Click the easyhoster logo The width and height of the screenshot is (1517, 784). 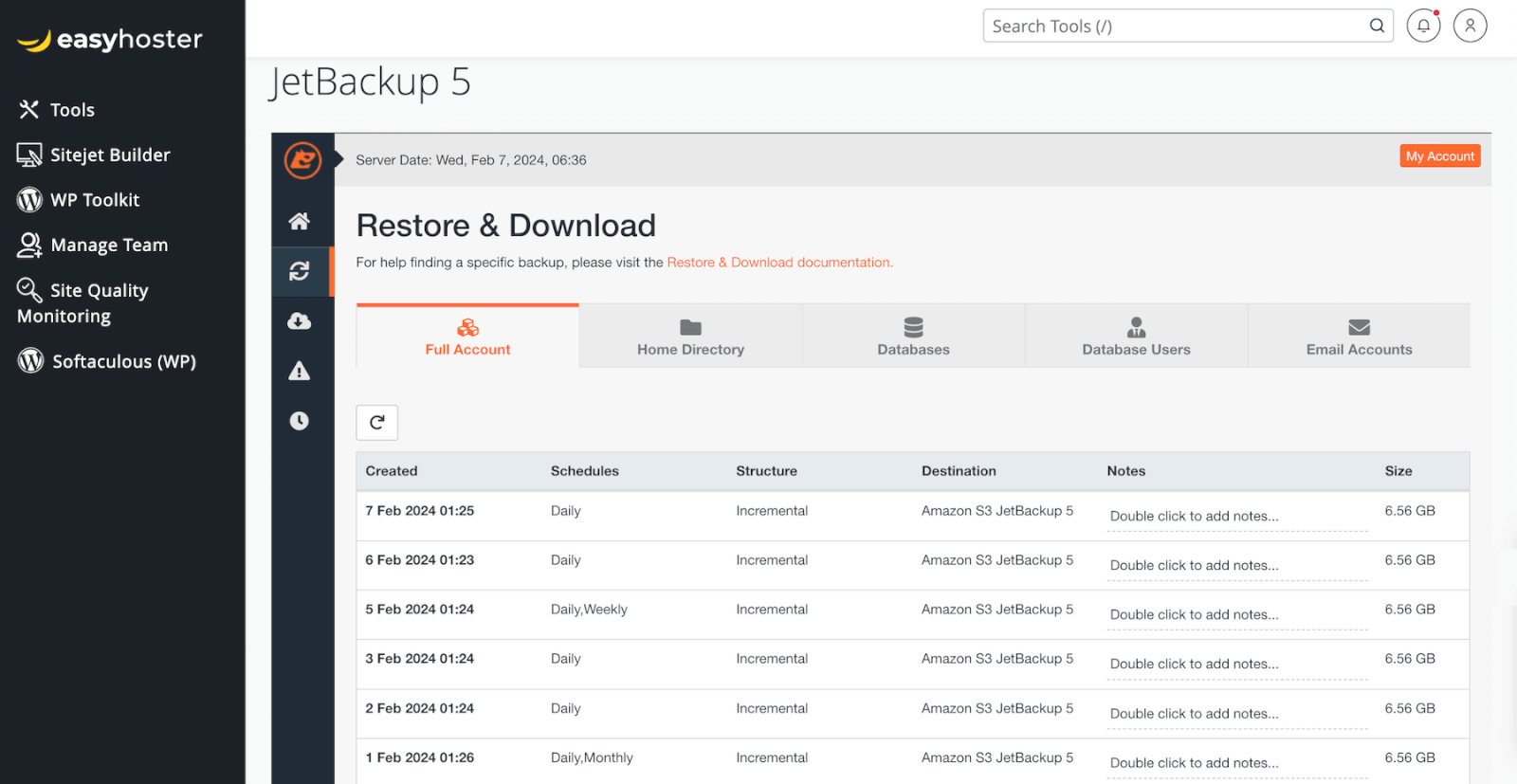pyautogui.click(x=110, y=40)
